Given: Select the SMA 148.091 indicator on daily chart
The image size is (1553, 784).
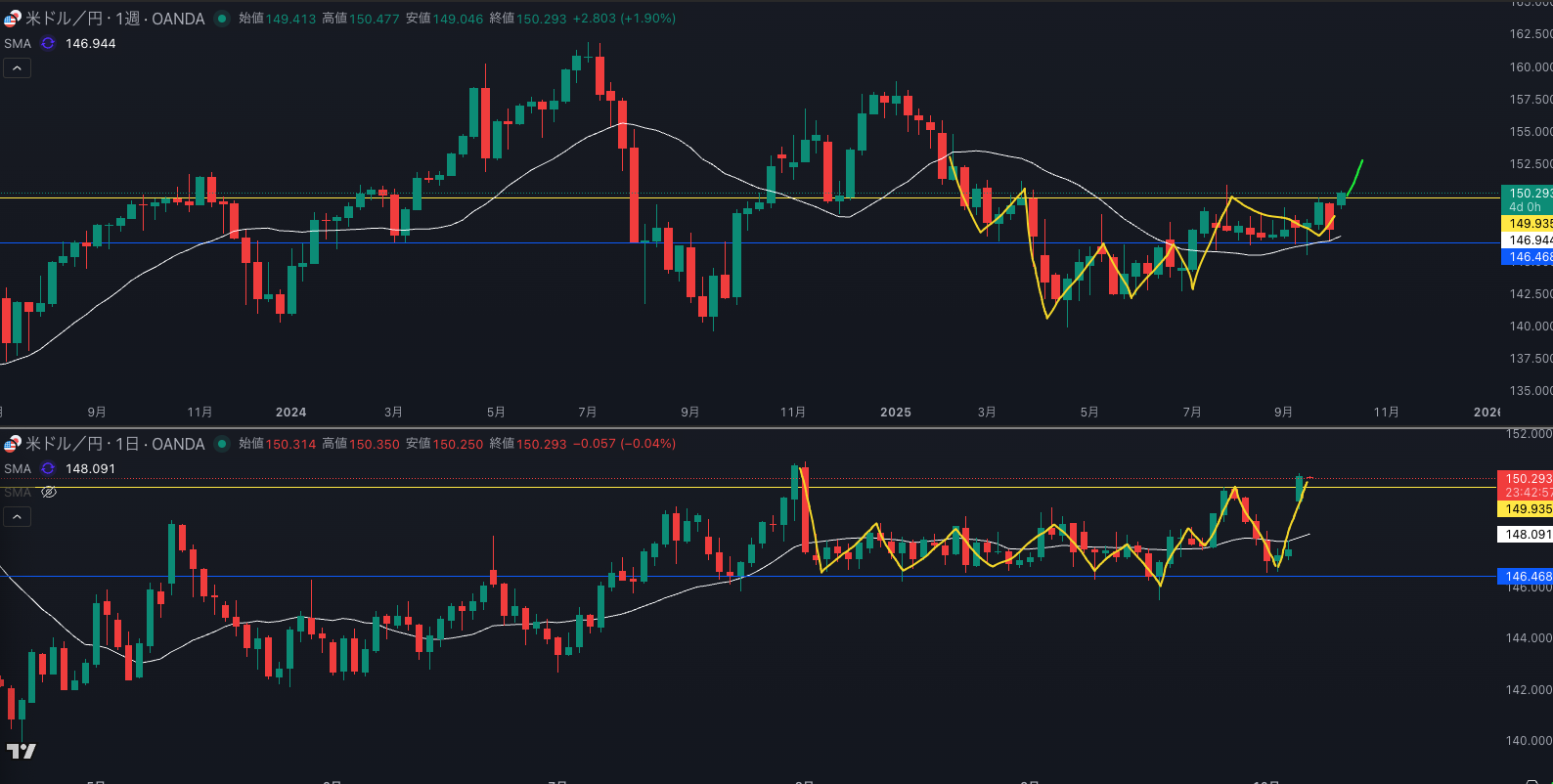Looking at the screenshot, I should click(18, 468).
